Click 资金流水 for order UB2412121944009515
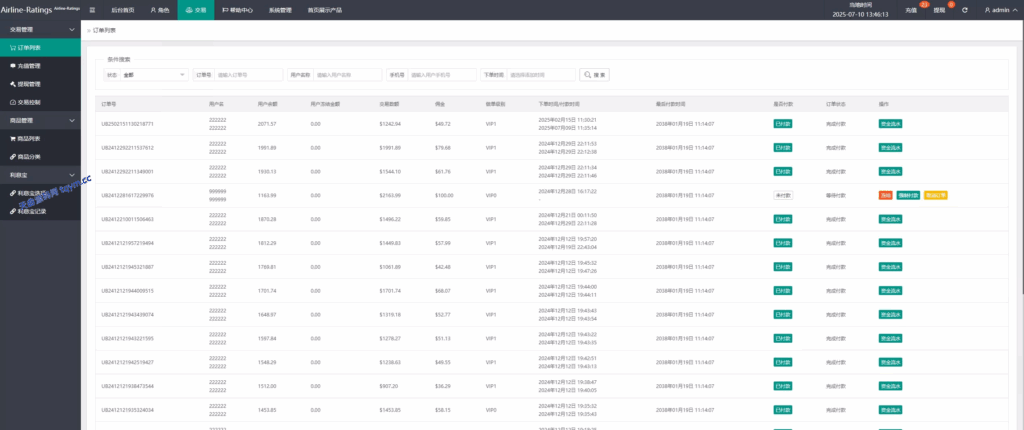Viewport: 1024px width, 430px height. coord(890,291)
